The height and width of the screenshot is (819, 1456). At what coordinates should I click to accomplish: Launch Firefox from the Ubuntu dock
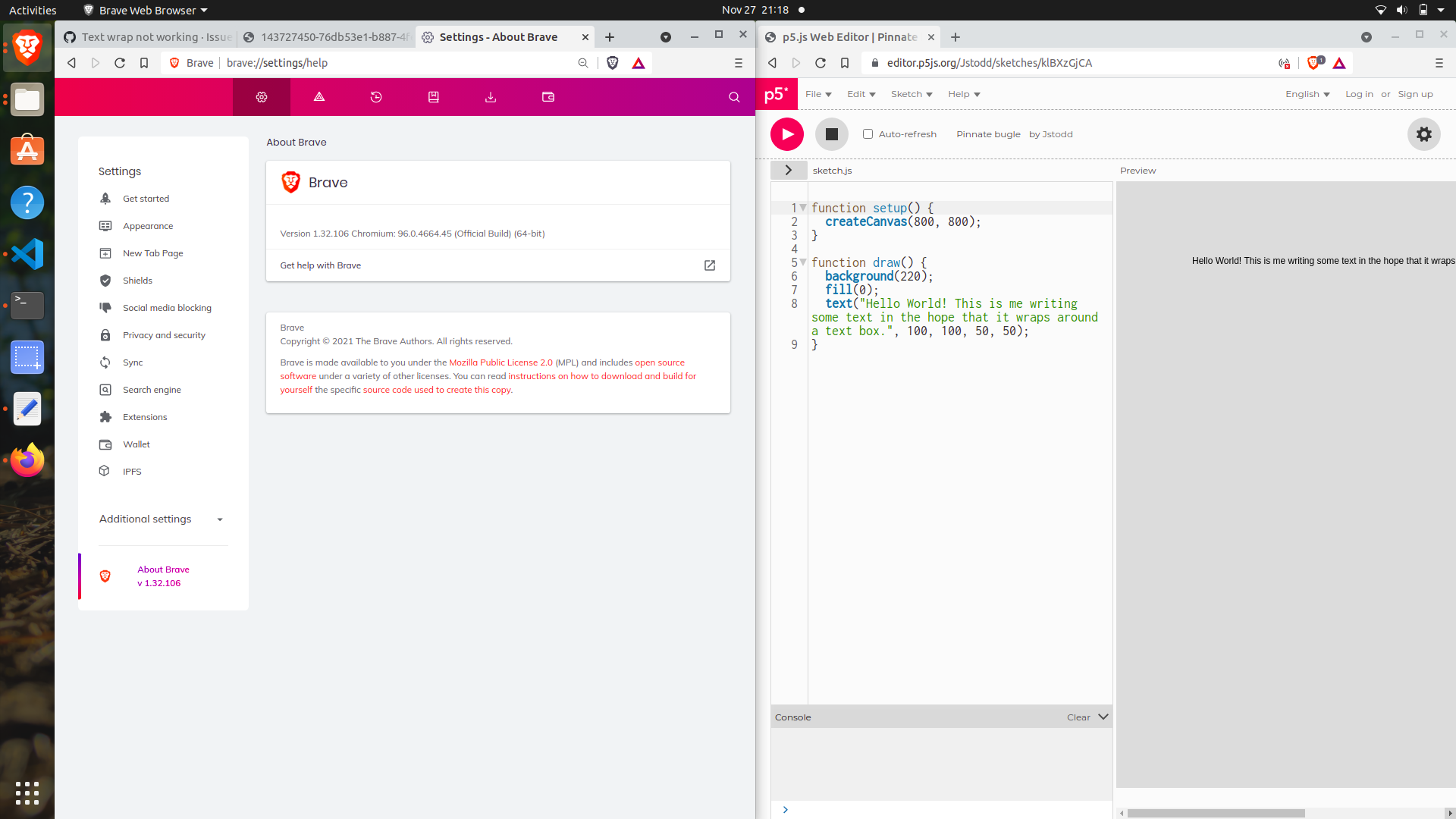point(27,460)
